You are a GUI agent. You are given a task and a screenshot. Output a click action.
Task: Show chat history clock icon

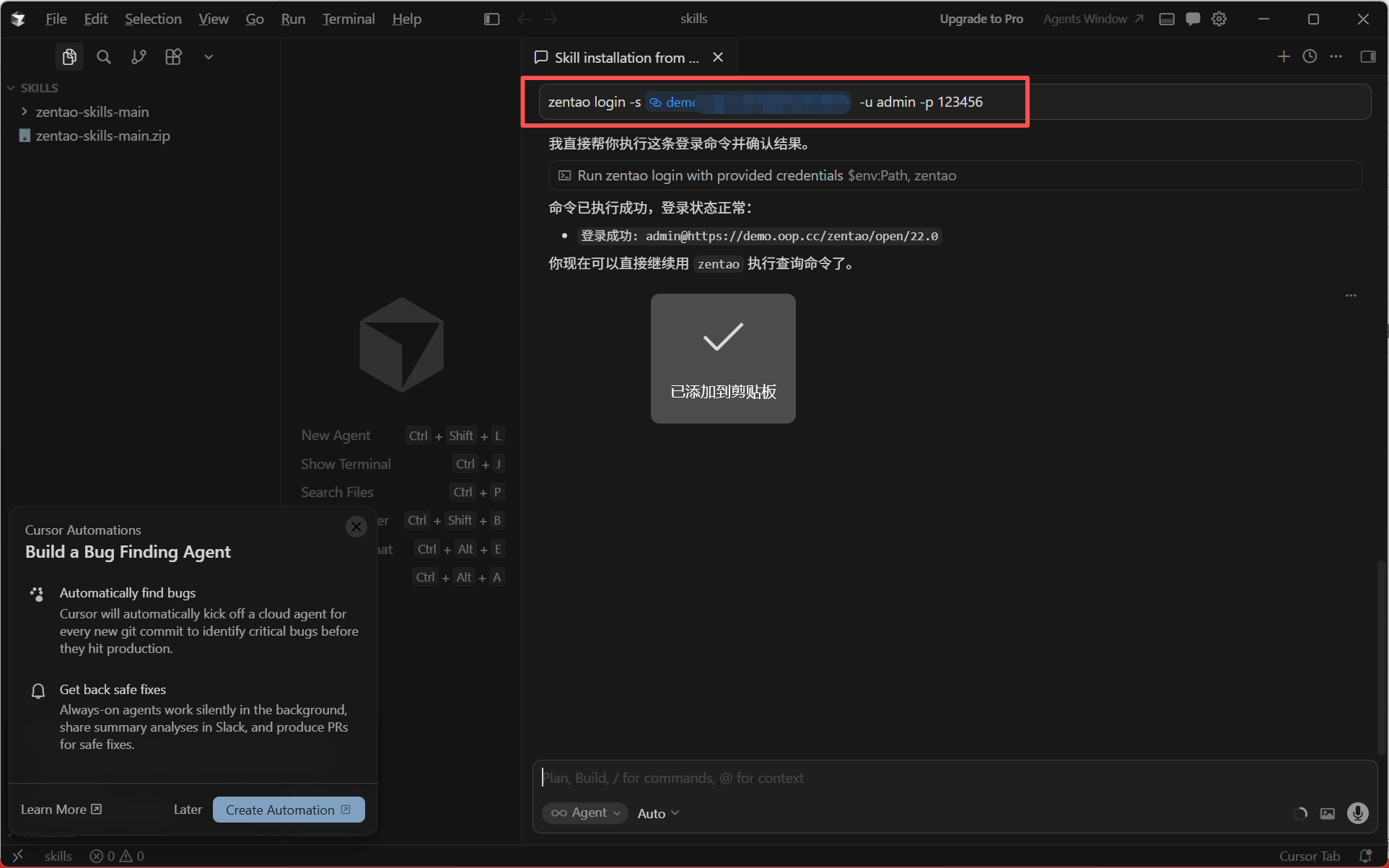pos(1310,56)
